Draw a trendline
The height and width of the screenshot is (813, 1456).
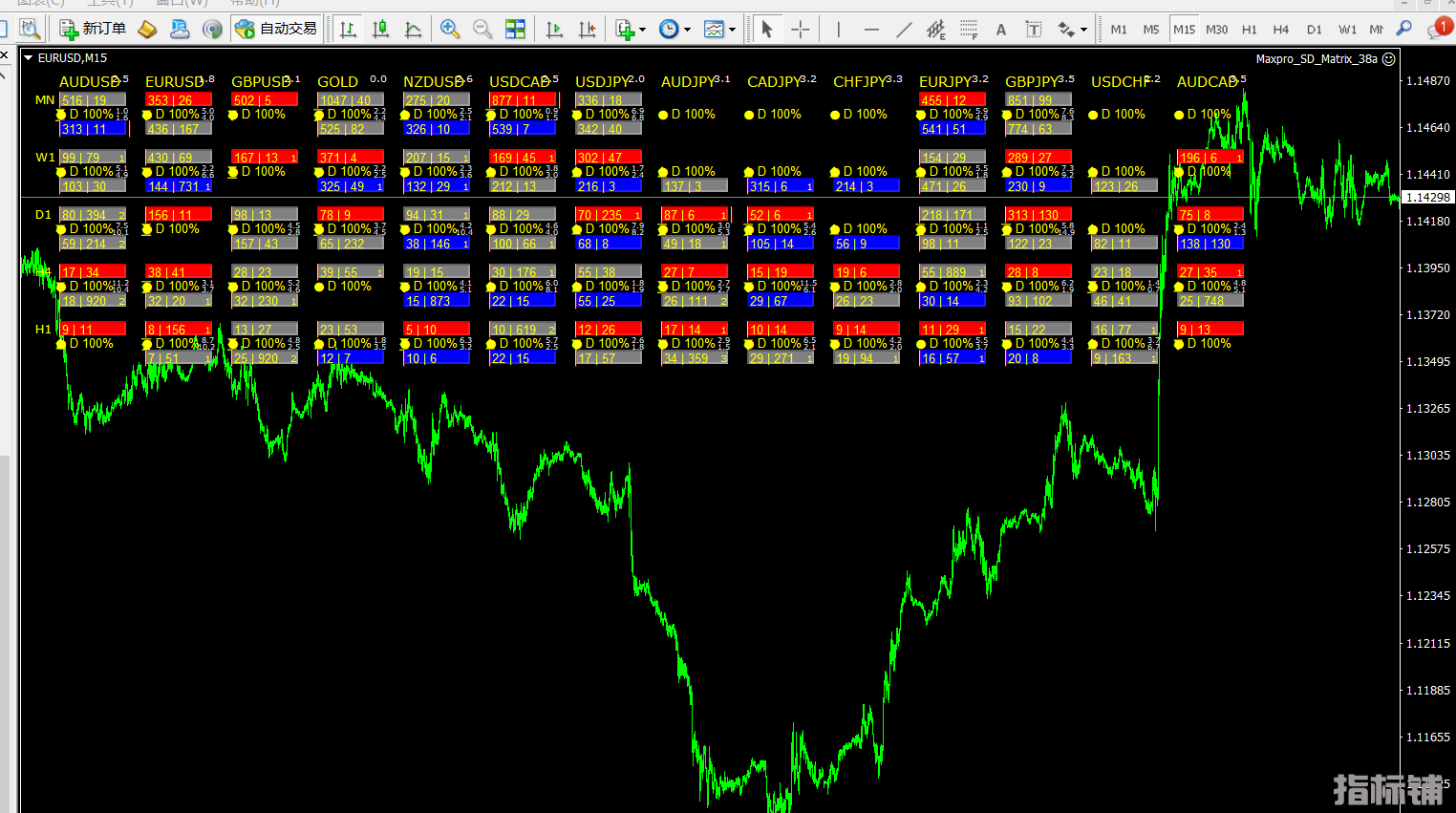903,30
